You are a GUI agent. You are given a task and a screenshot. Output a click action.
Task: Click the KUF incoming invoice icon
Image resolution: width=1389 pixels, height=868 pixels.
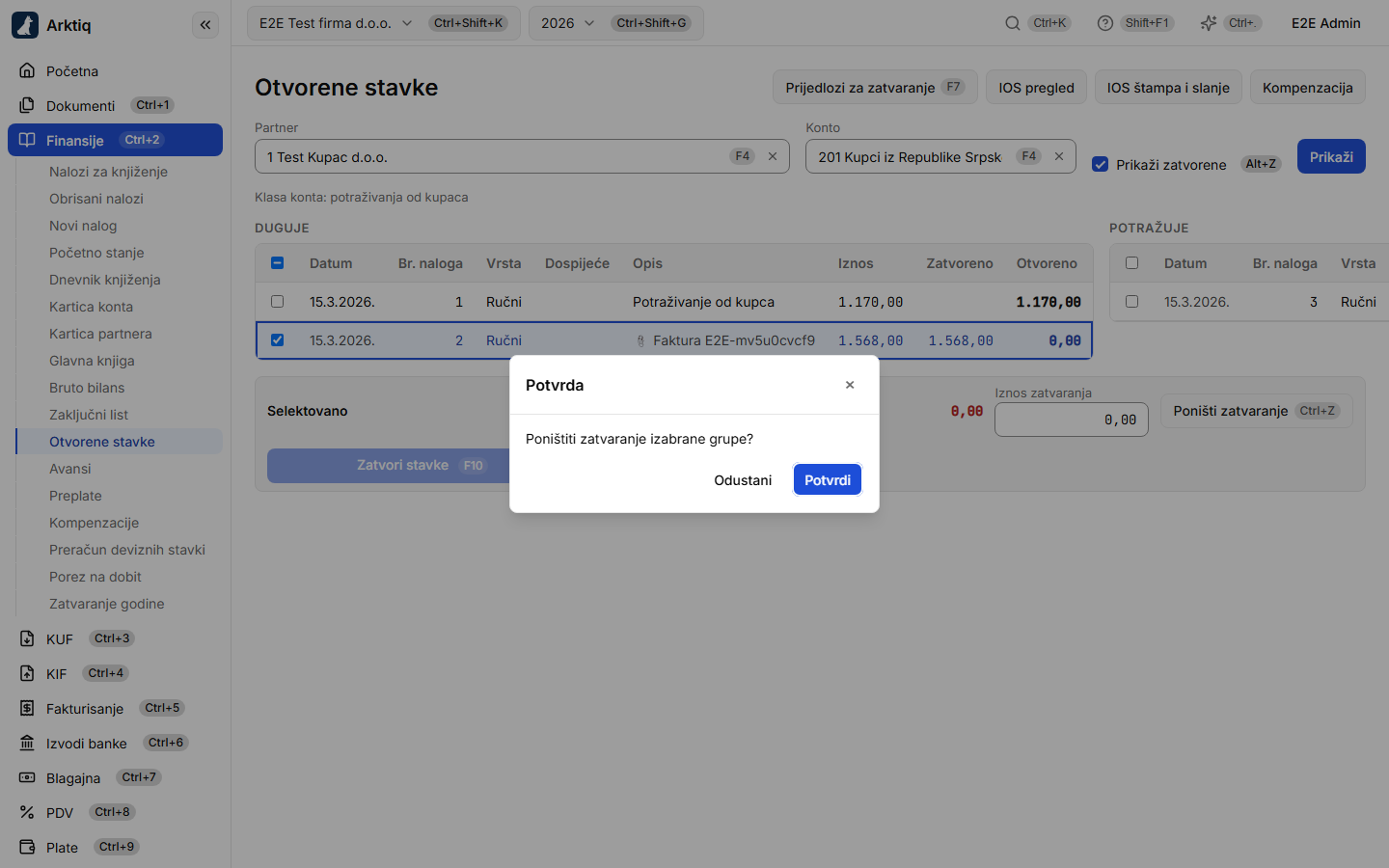[x=27, y=638]
